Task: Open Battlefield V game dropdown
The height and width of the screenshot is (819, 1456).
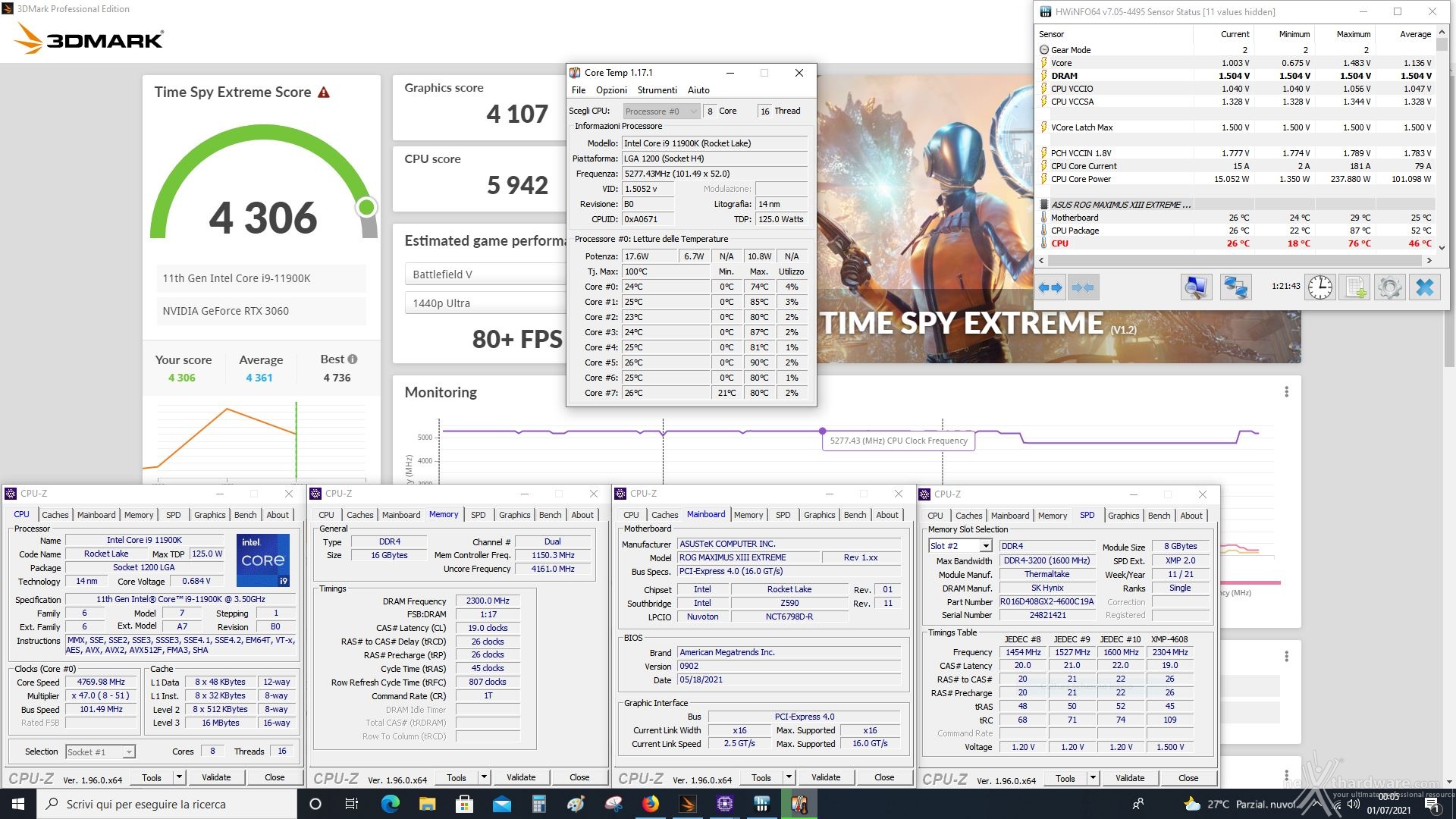Action: [x=485, y=275]
